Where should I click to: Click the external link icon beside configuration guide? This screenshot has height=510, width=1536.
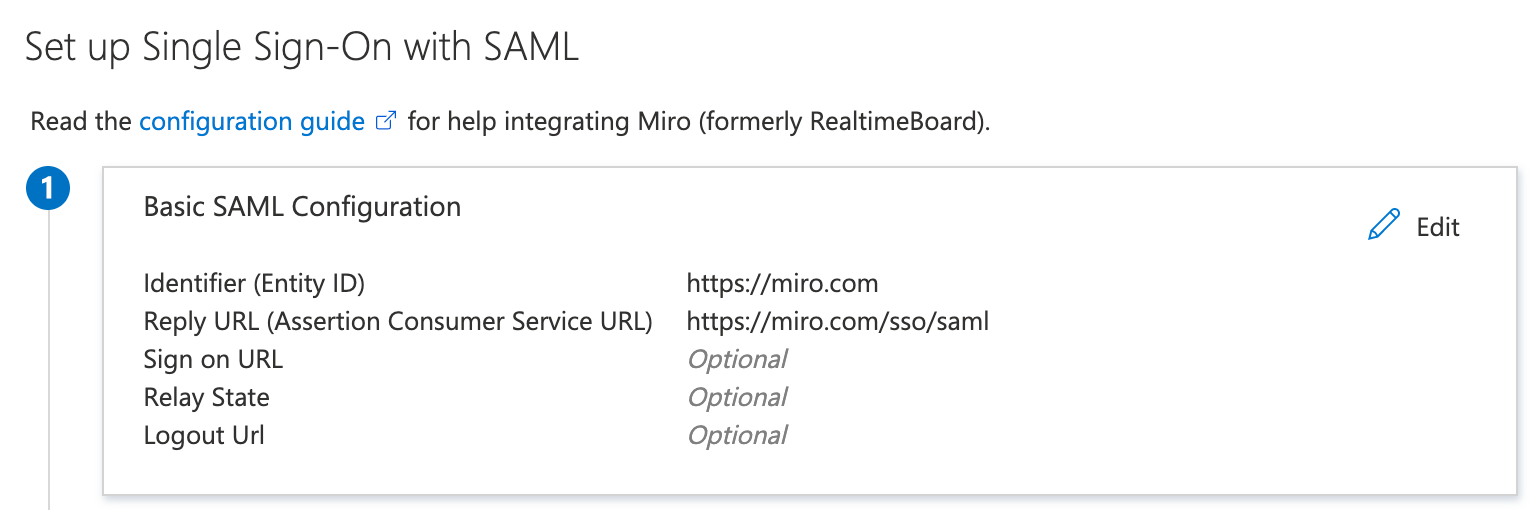click(x=385, y=122)
